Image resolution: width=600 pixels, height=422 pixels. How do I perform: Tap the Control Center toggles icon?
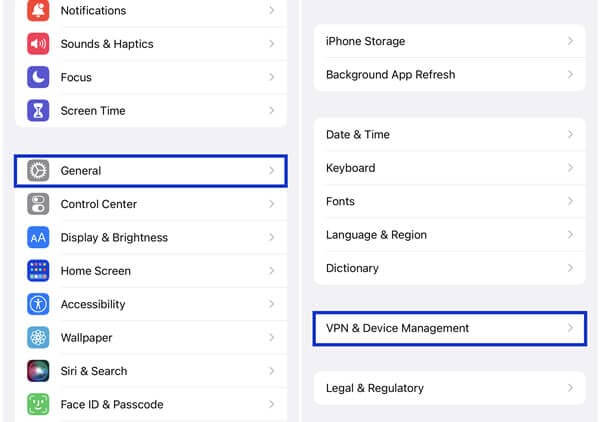click(38, 204)
